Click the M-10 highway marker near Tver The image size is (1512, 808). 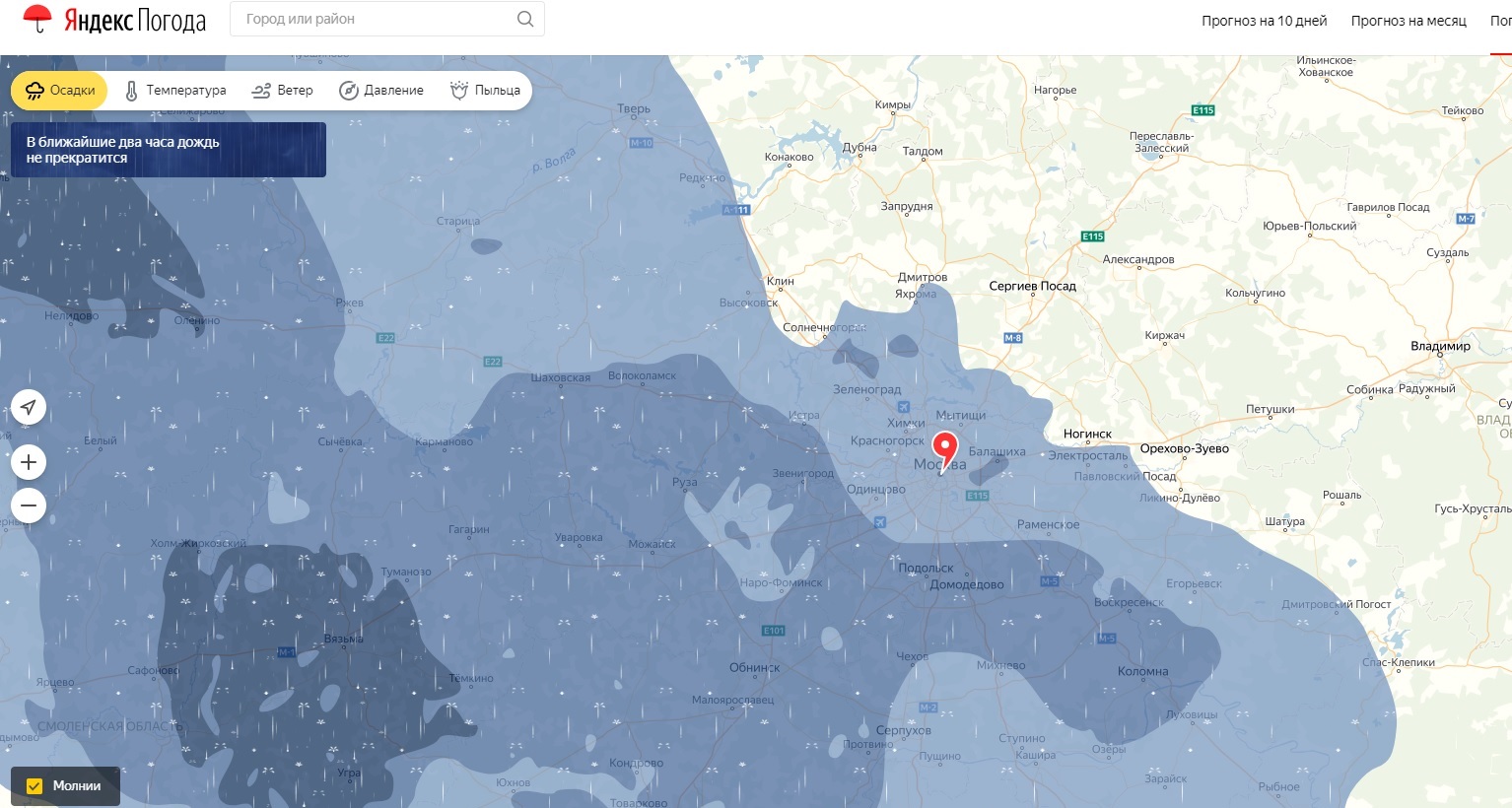[x=641, y=143]
